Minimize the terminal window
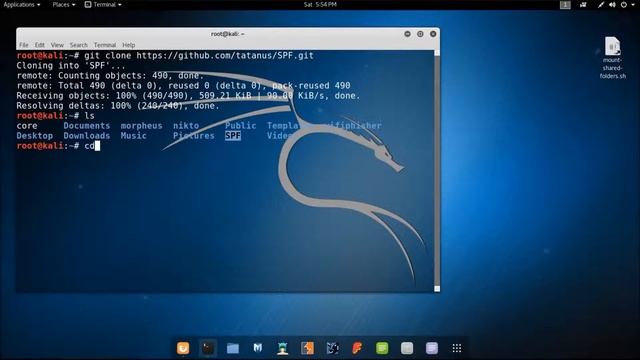 (407, 34)
